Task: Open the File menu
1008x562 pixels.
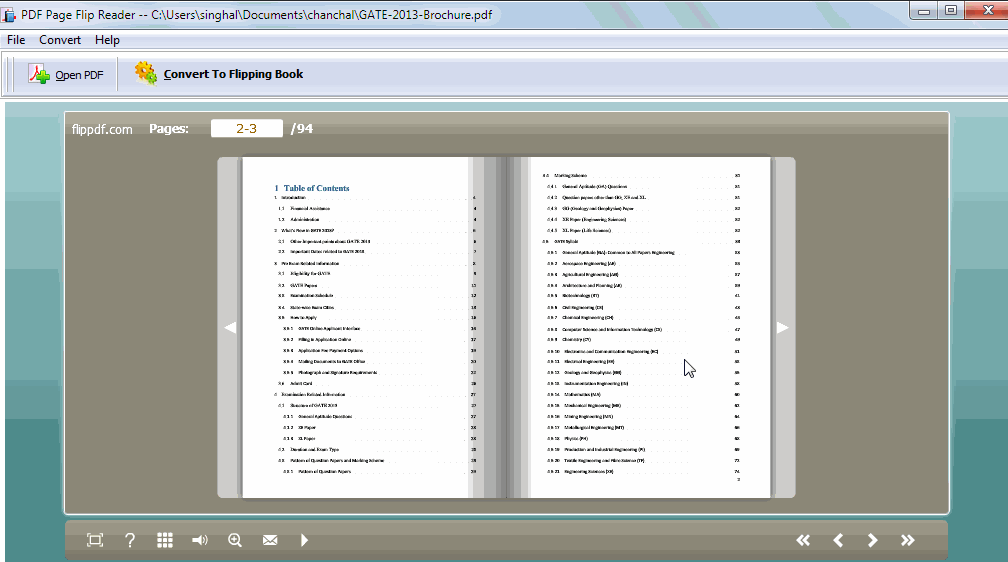Action: click(16, 40)
